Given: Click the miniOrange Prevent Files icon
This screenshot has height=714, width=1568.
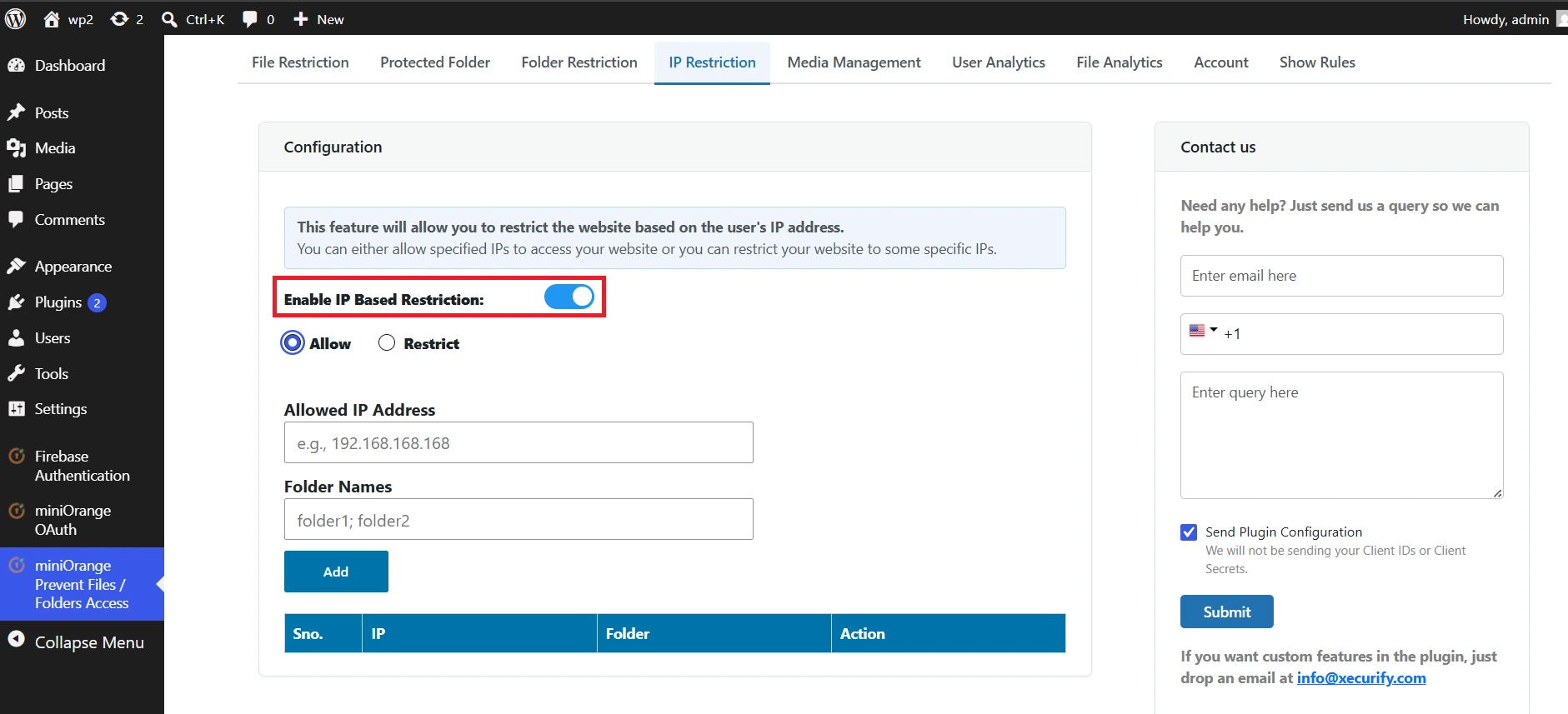Looking at the screenshot, I should (x=16, y=565).
